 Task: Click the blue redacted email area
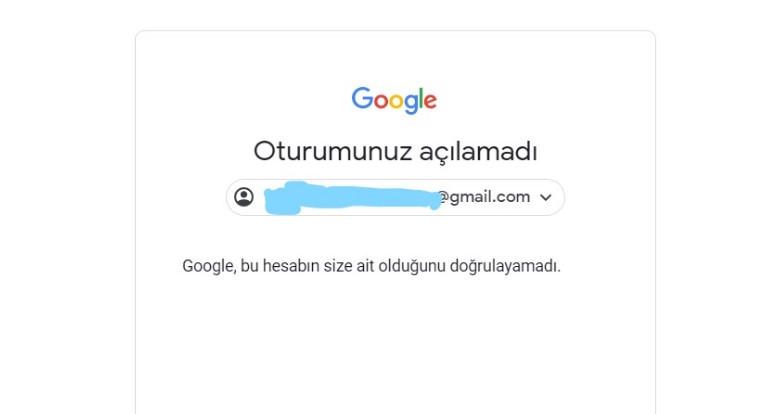click(352, 198)
